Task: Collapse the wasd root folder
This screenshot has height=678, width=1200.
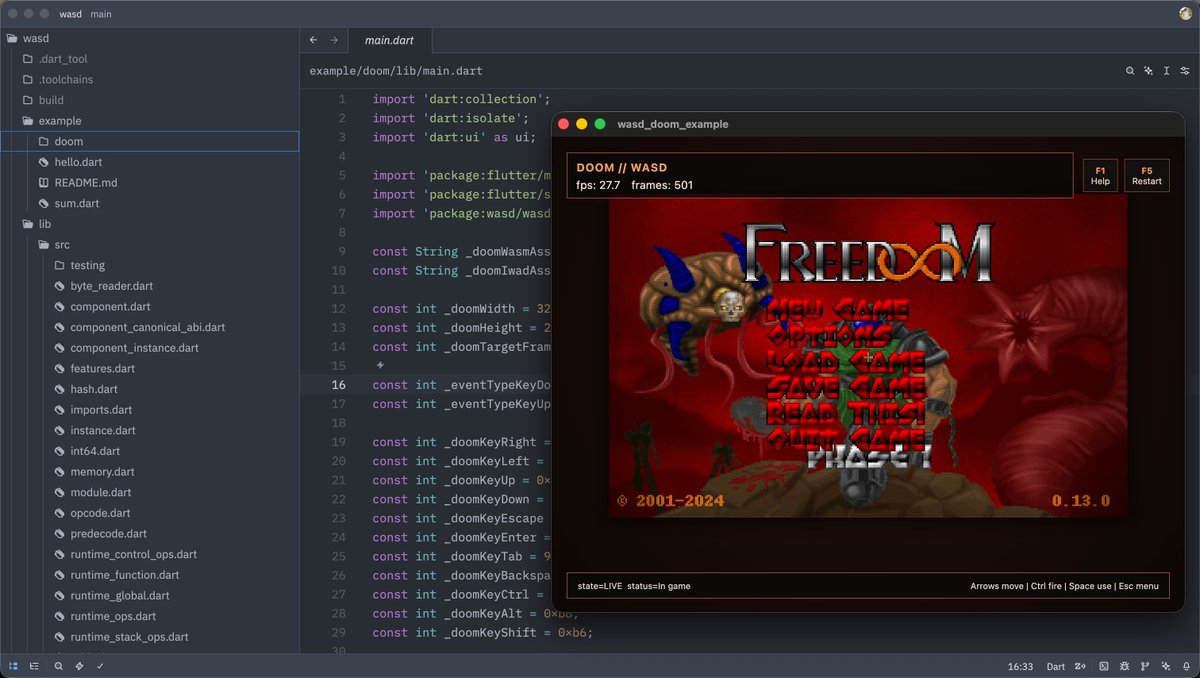Action: click(x=150, y=38)
